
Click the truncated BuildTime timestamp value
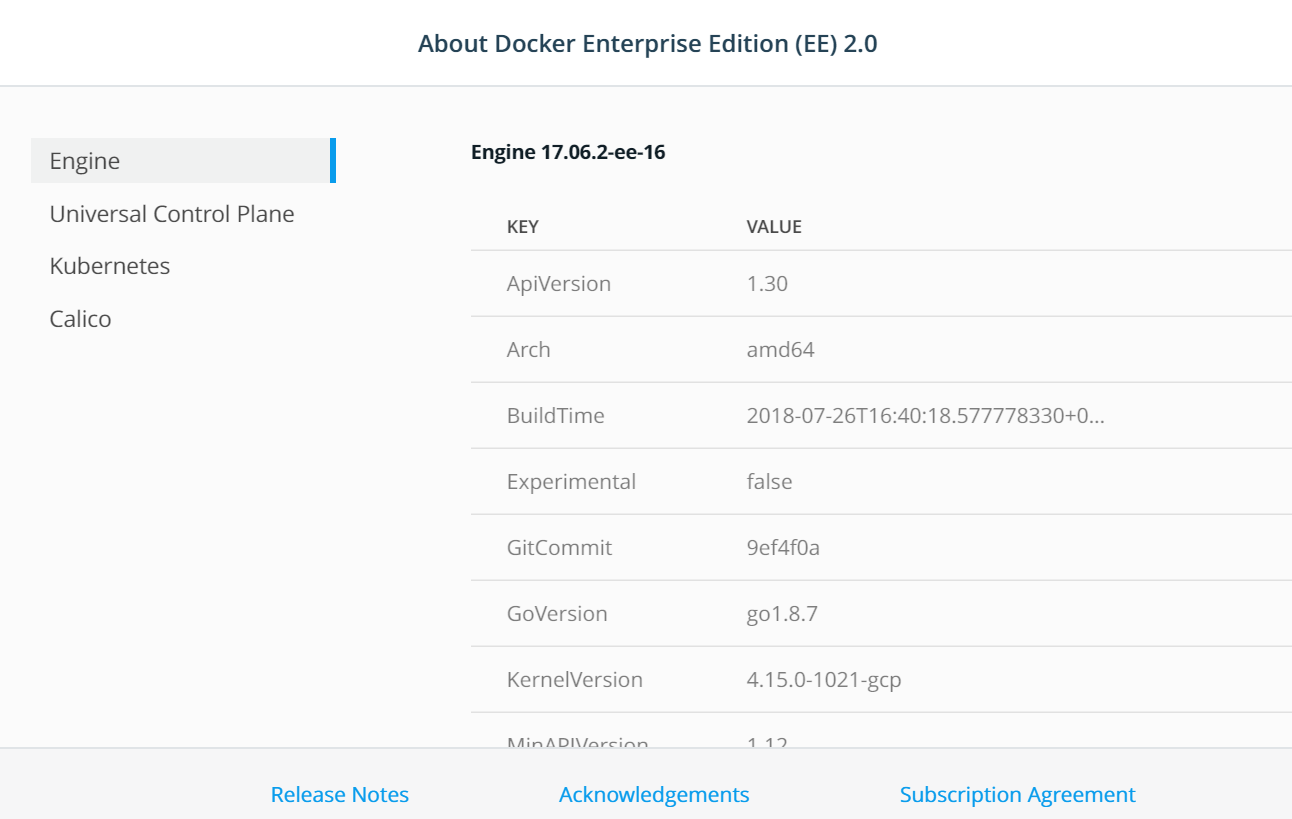(925, 416)
